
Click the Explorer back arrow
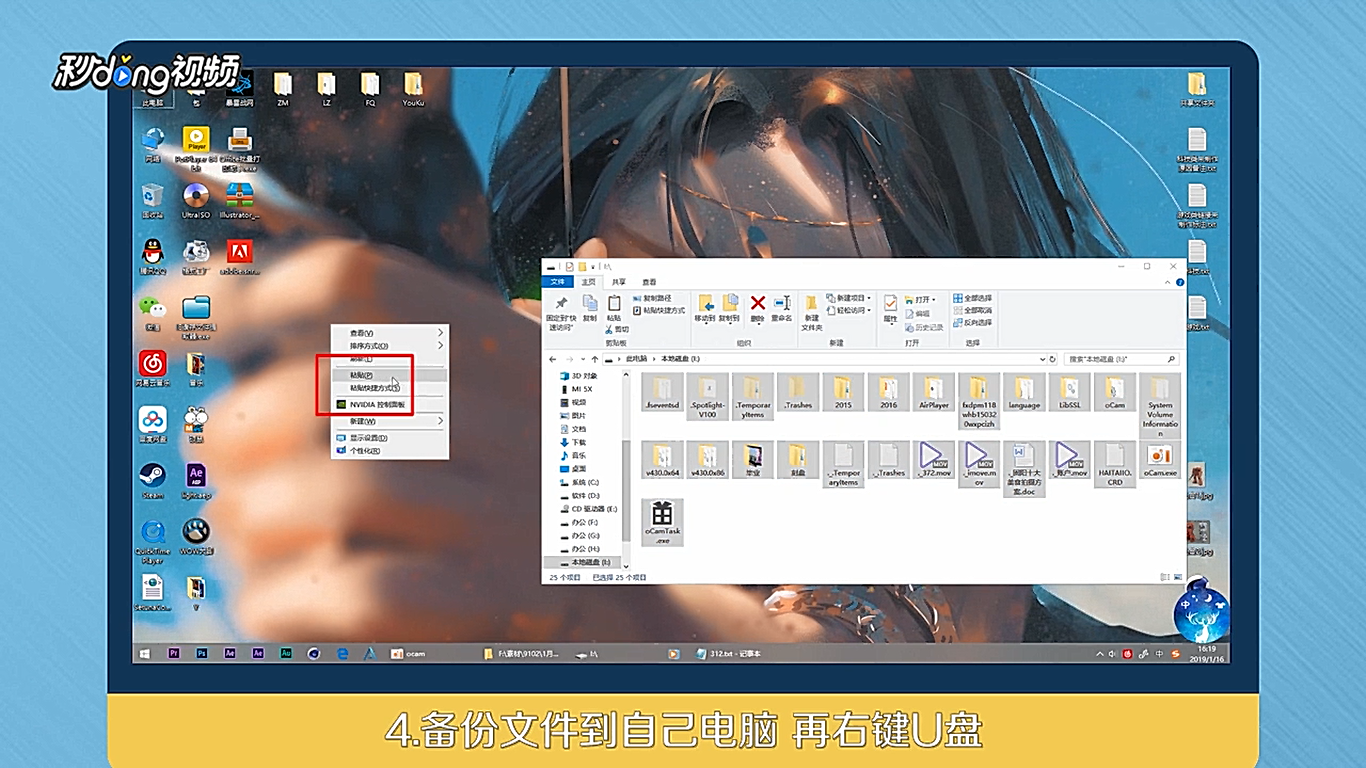coord(553,358)
